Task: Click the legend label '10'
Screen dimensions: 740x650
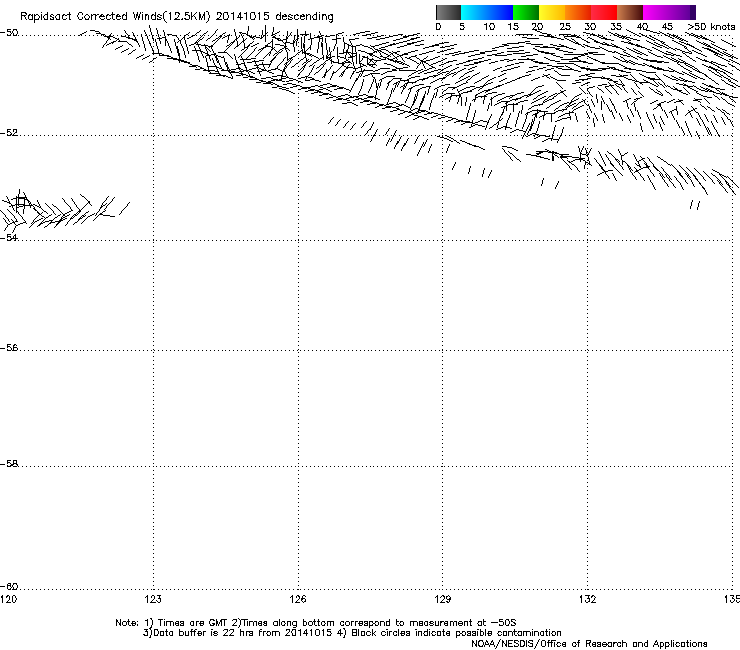Action: click(489, 27)
